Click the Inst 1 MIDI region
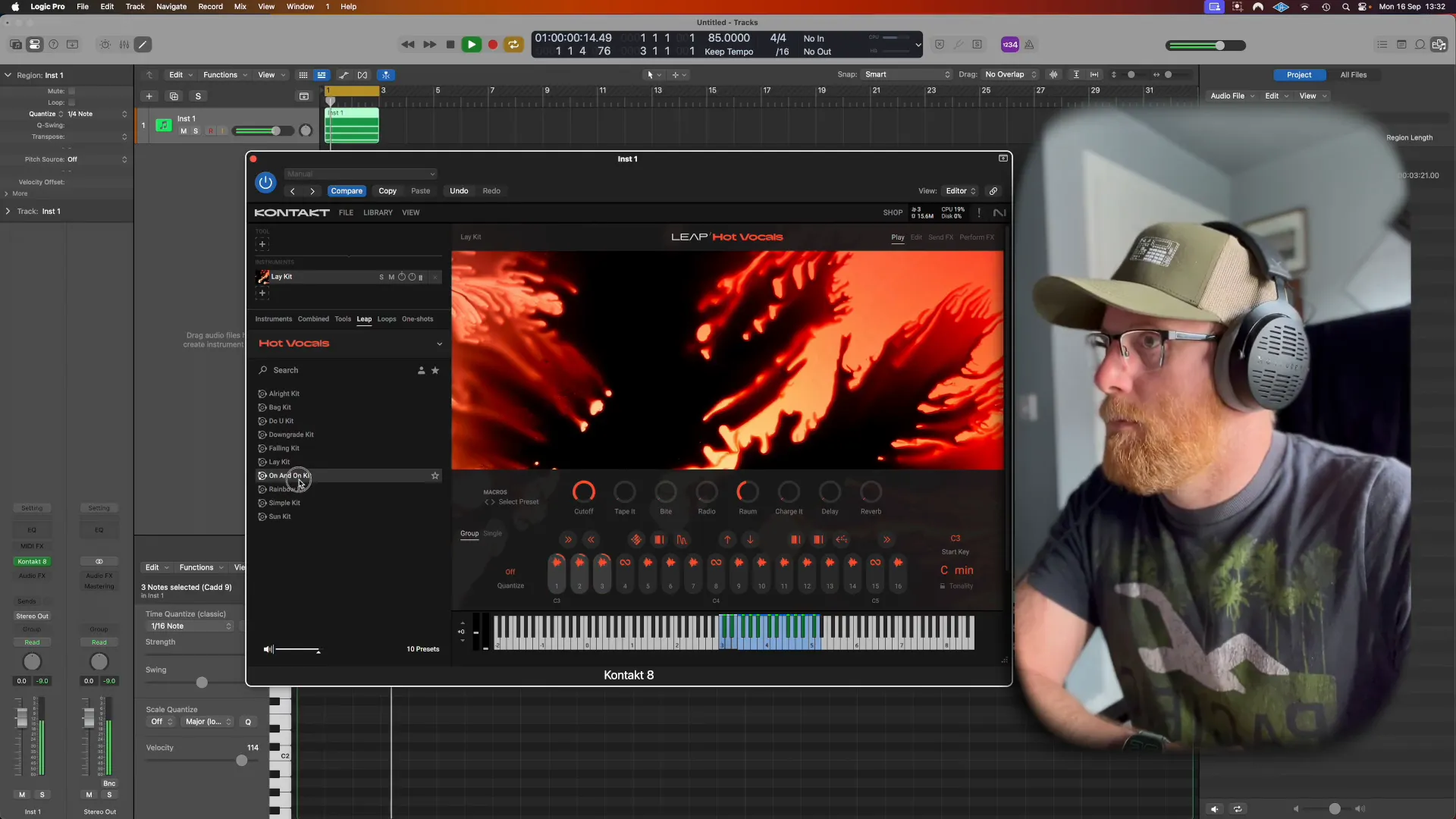The width and height of the screenshot is (1456, 819). pos(352,125)
